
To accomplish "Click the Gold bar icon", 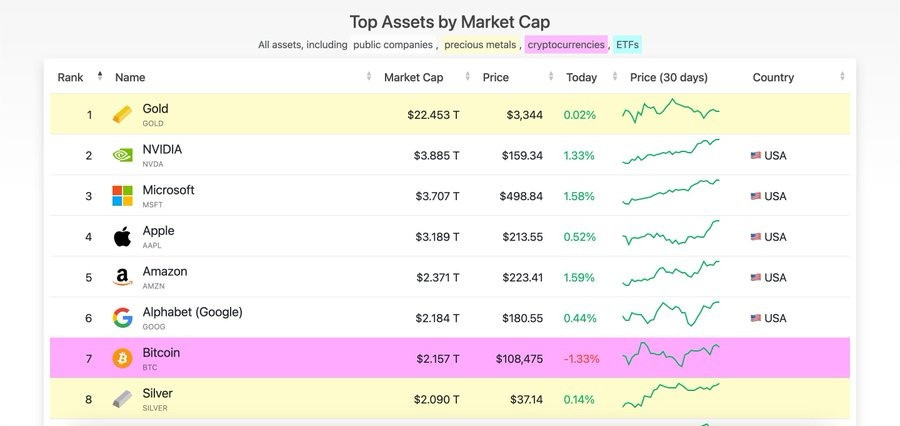I will [x=122, y=115].
